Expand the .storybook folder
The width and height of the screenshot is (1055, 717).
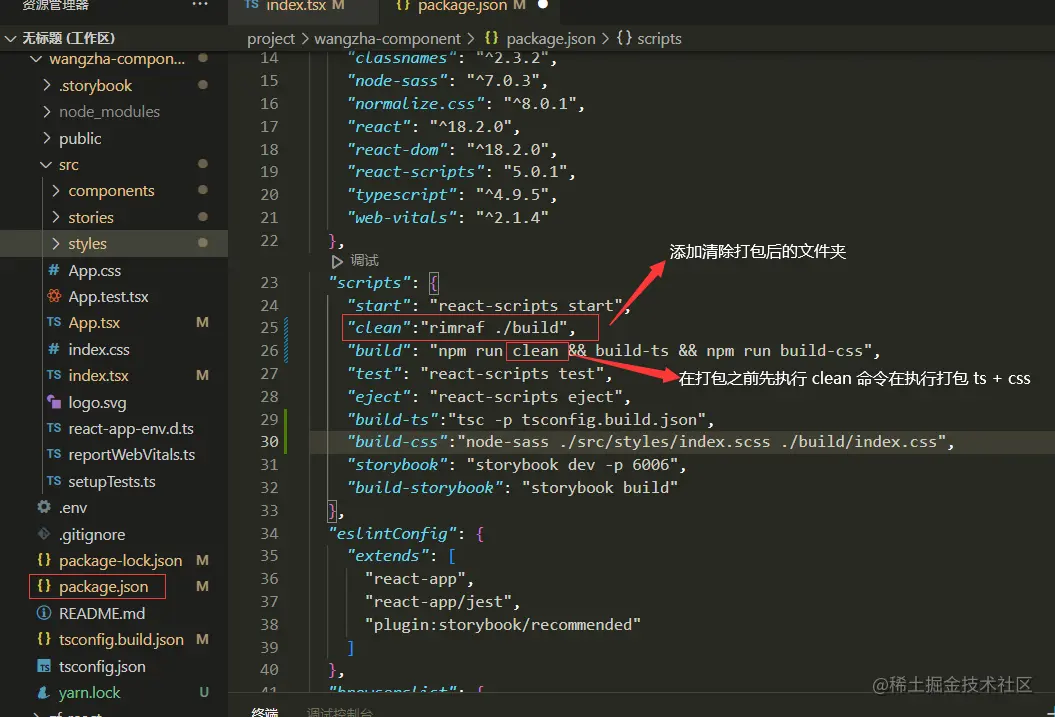[46, 85]
